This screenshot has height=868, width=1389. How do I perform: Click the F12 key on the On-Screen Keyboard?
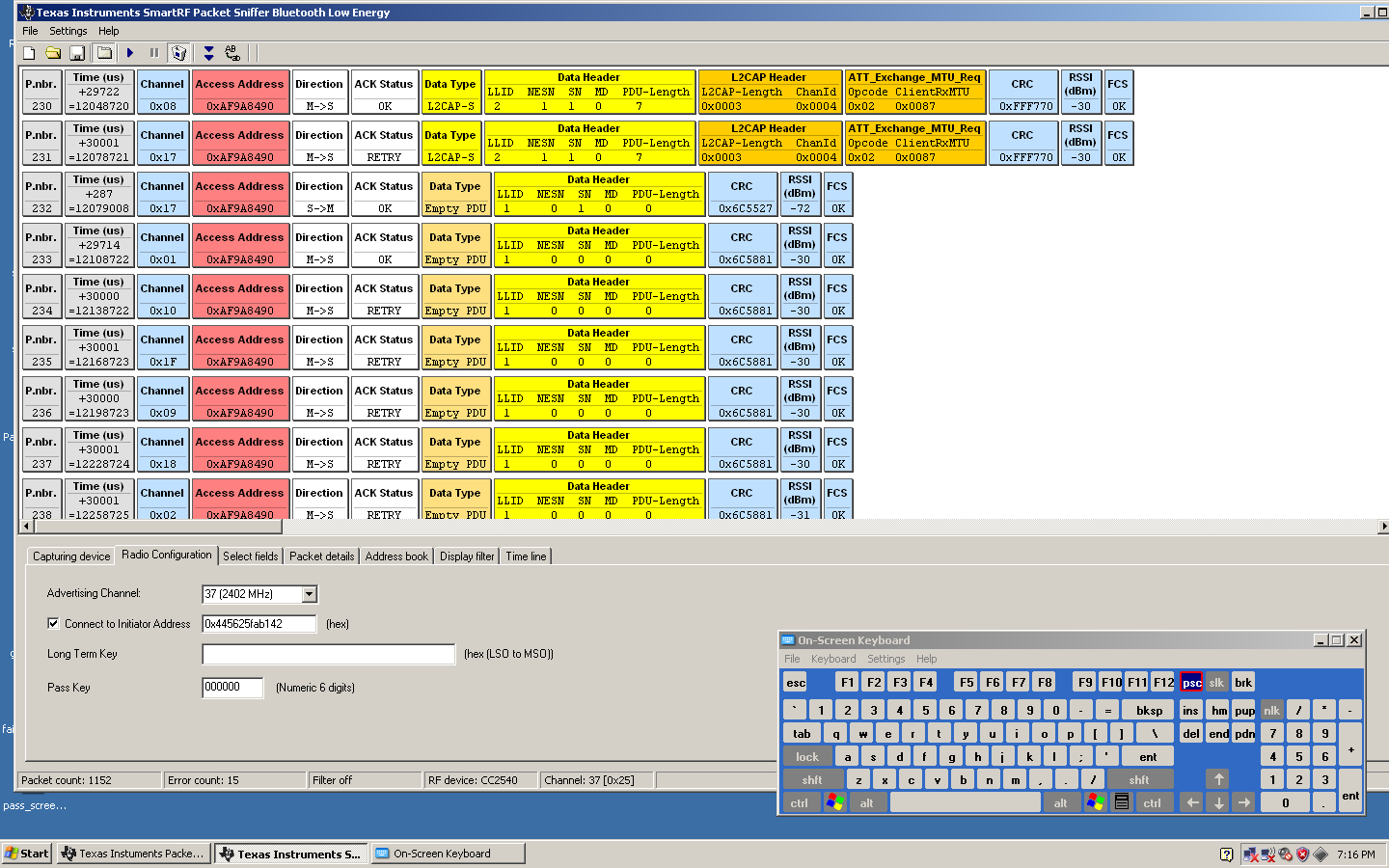point(1163,683)
